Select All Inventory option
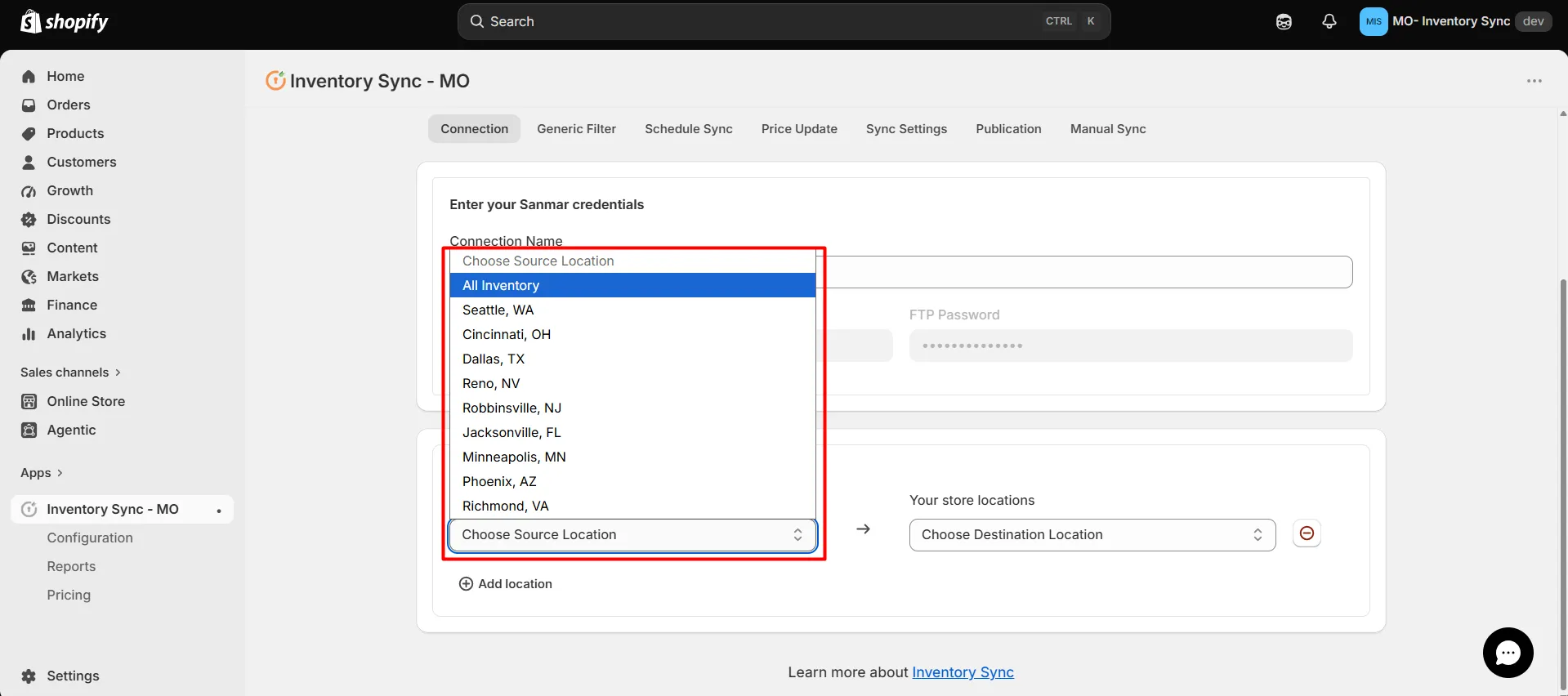1568x696 pixels. 632,285
